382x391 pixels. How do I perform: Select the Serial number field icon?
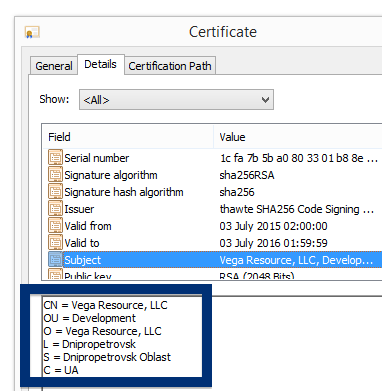pyautogui.click(x=55, y=158)
